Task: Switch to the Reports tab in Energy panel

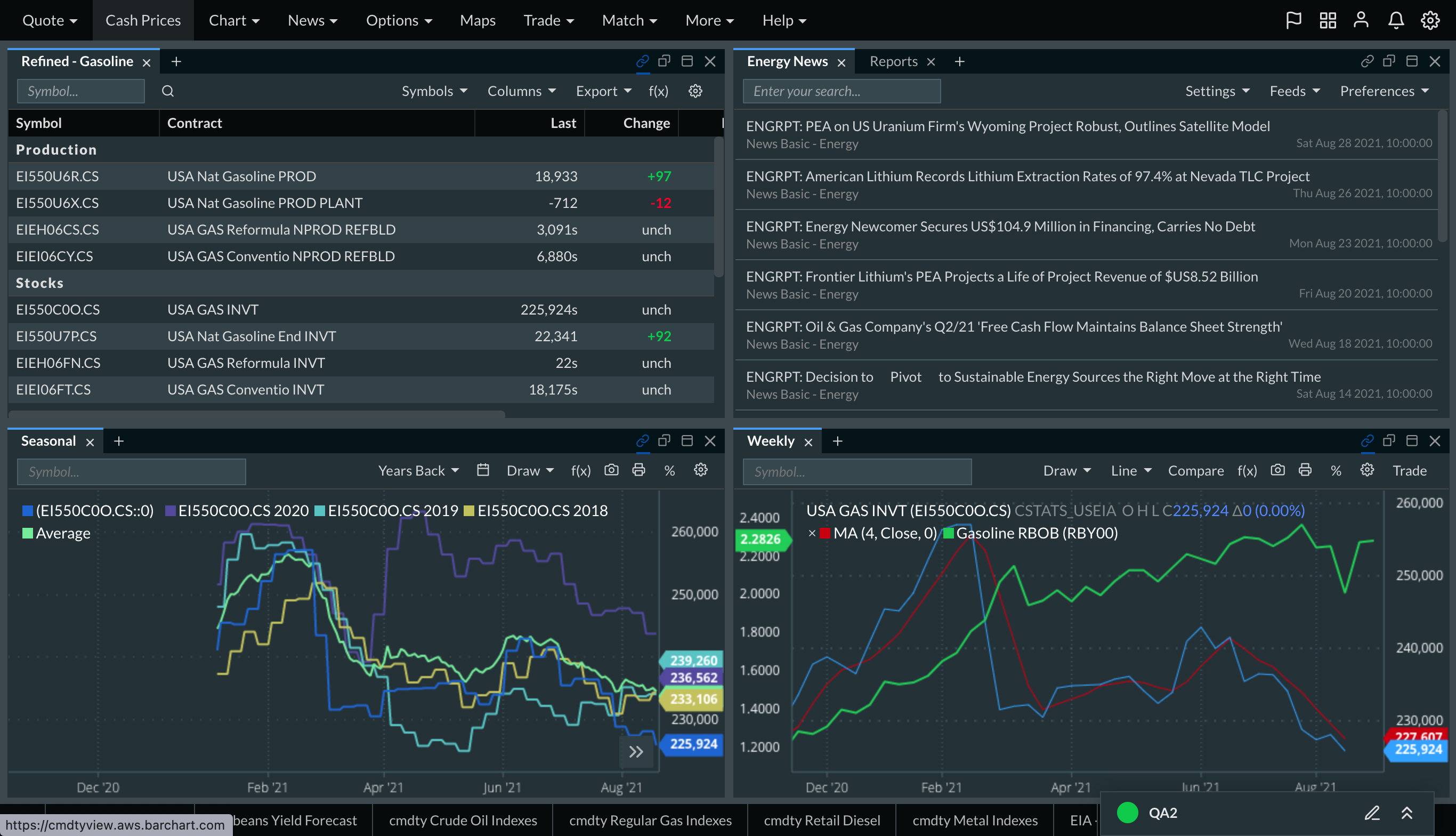Action: click(893, 61)
